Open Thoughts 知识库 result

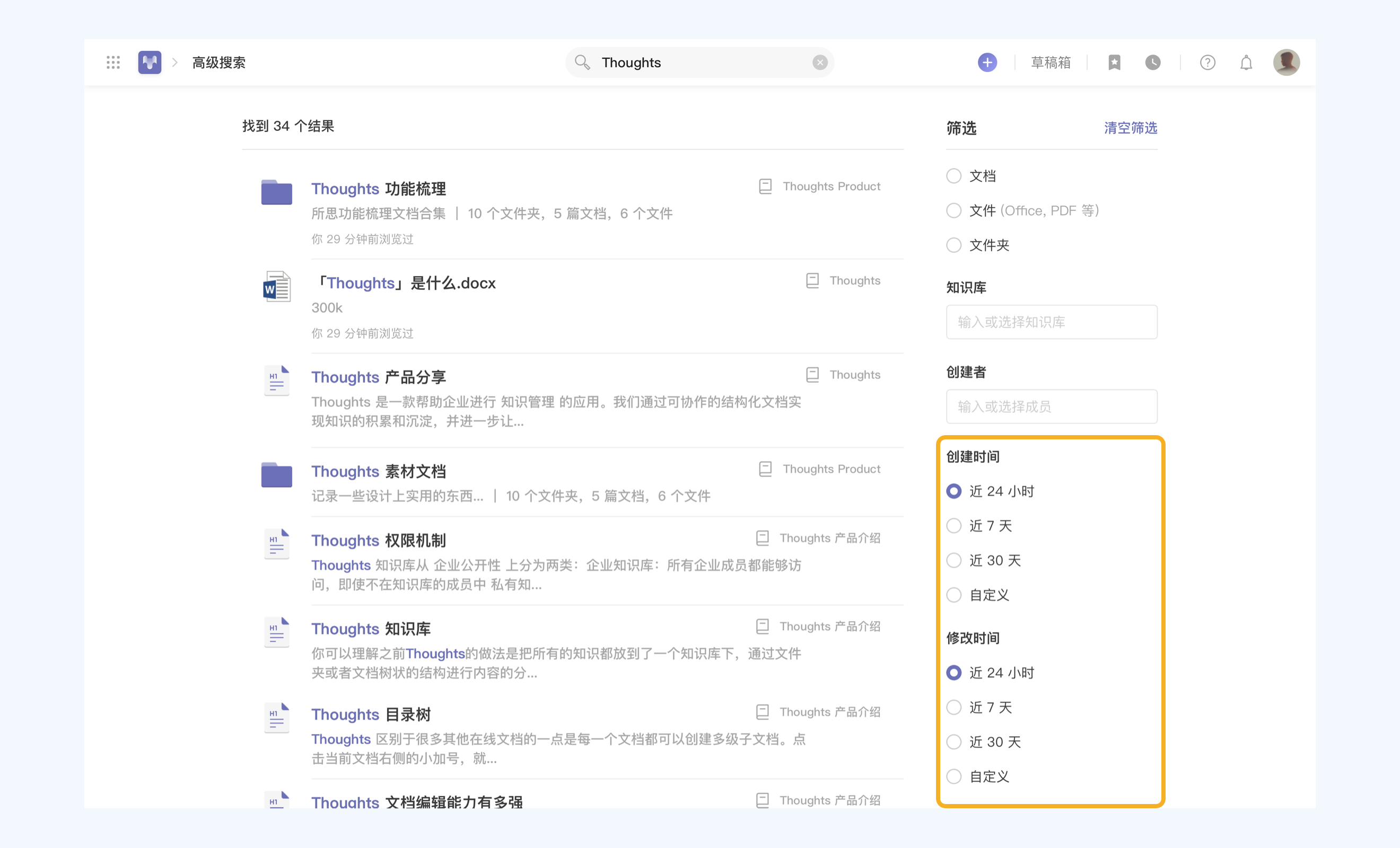pos(371,629)
